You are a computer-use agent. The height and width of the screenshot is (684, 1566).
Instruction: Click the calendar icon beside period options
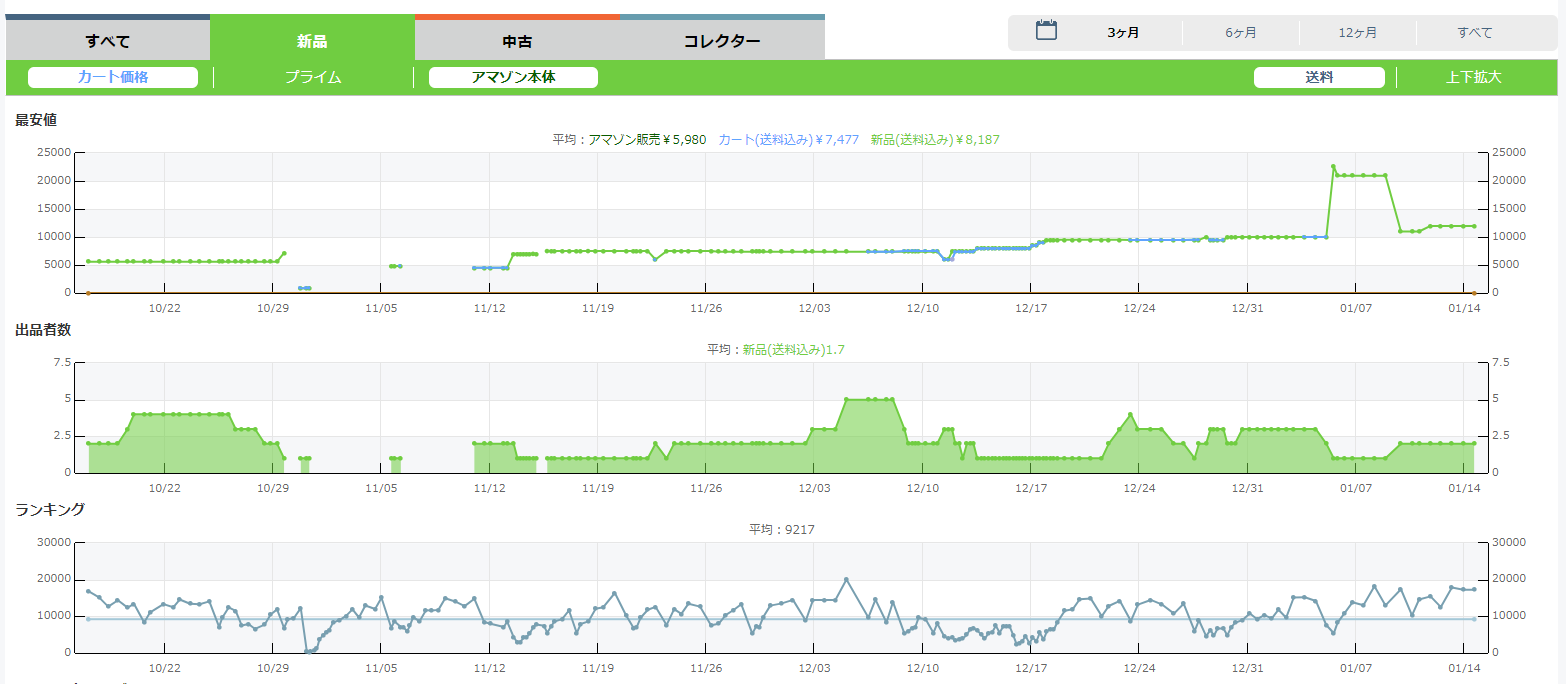tap(1046, 30)
